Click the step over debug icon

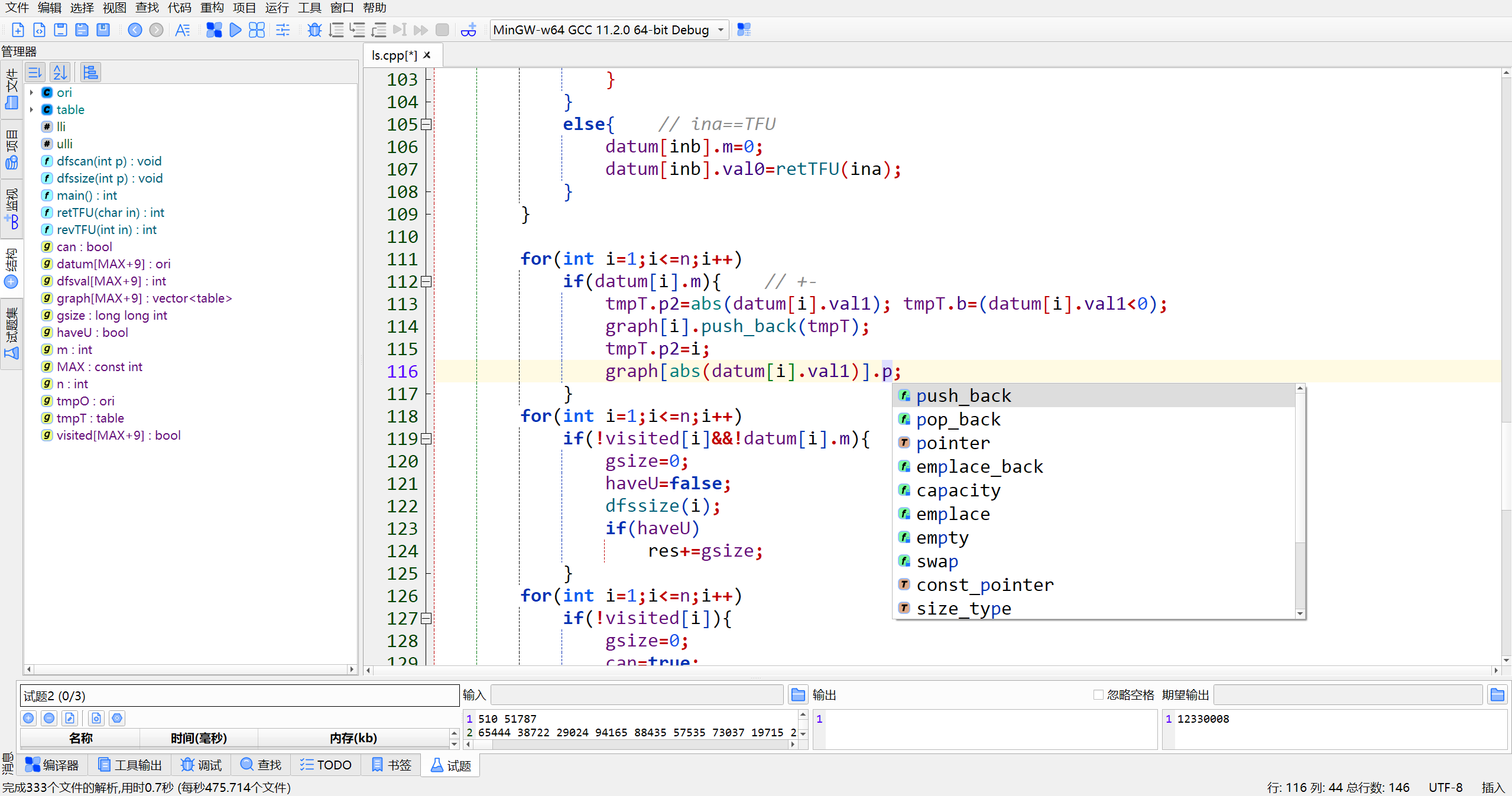tap(336, 30)
